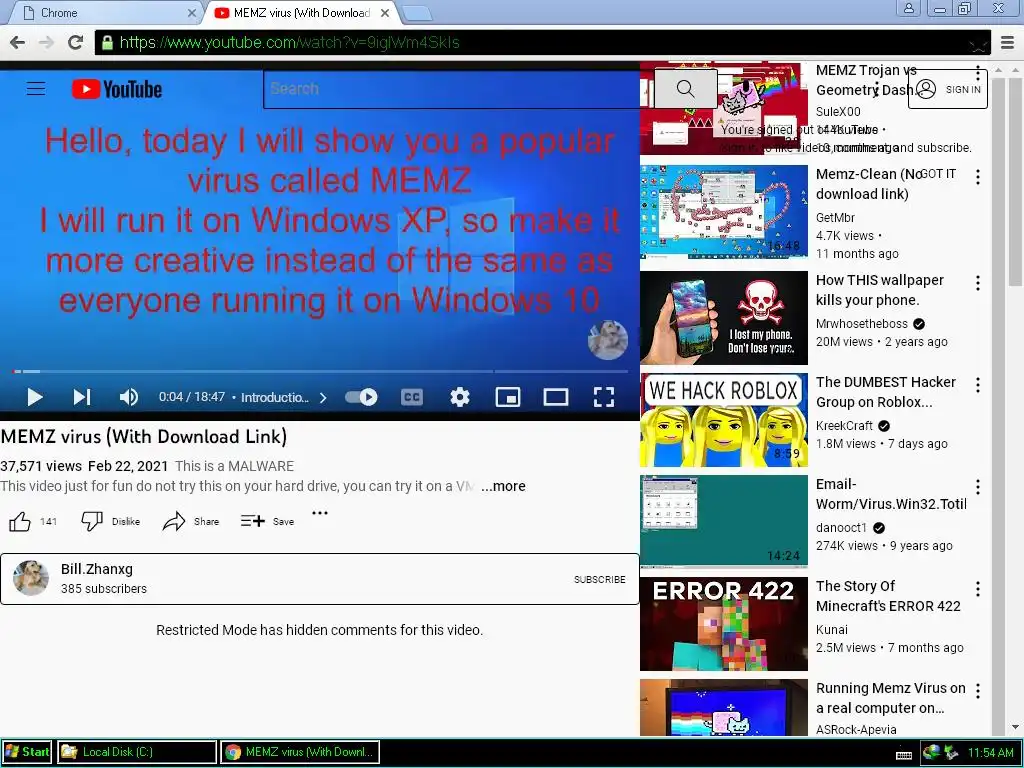Image resolution: width=1024 pixels, height=768 pixels.
Task: Open Bill.Zhanxg channel avatar
Action: [31, 578]
